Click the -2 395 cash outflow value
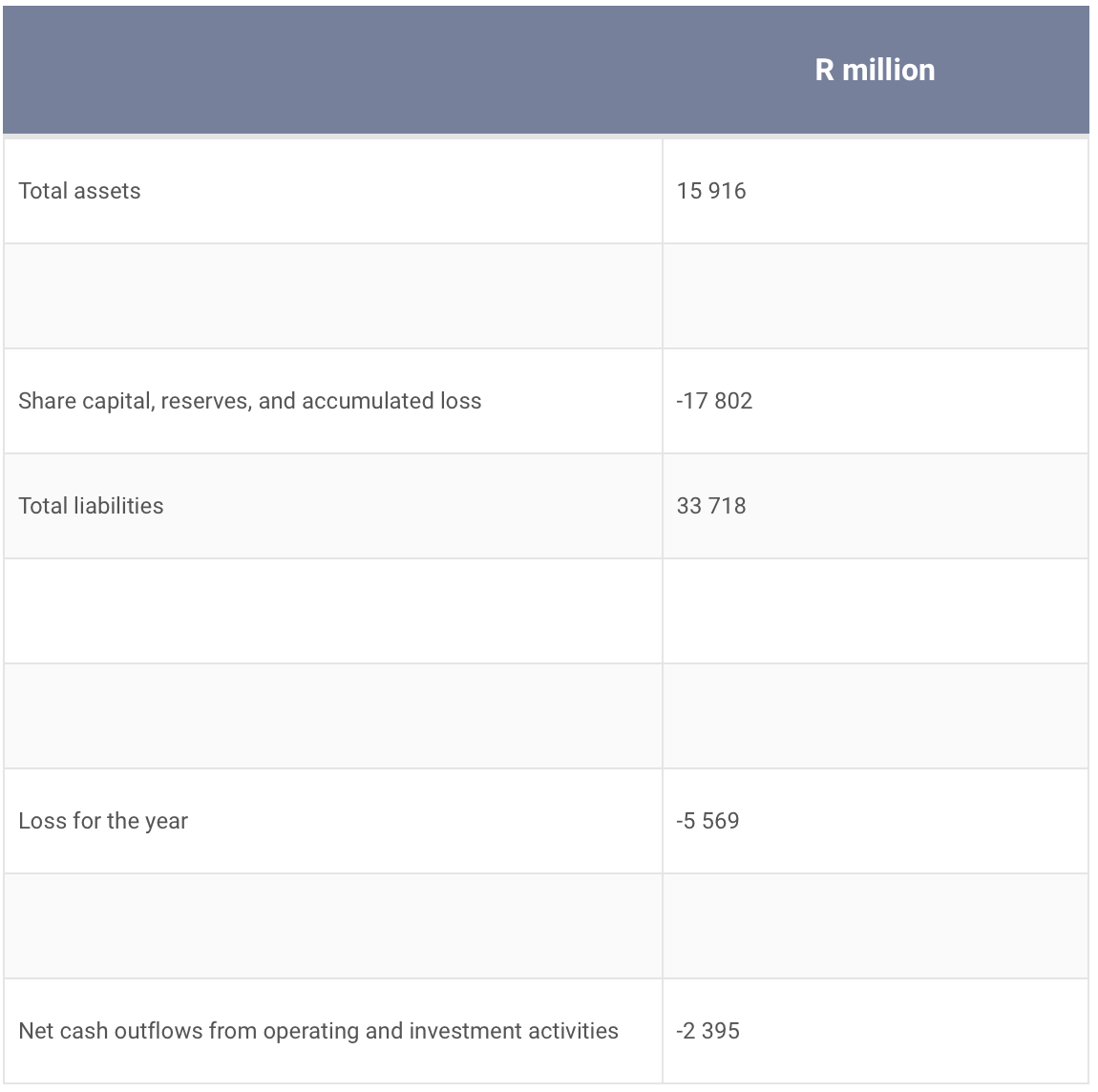The height and width of the screenshot is (1092, 1098). pos(707,1031)
